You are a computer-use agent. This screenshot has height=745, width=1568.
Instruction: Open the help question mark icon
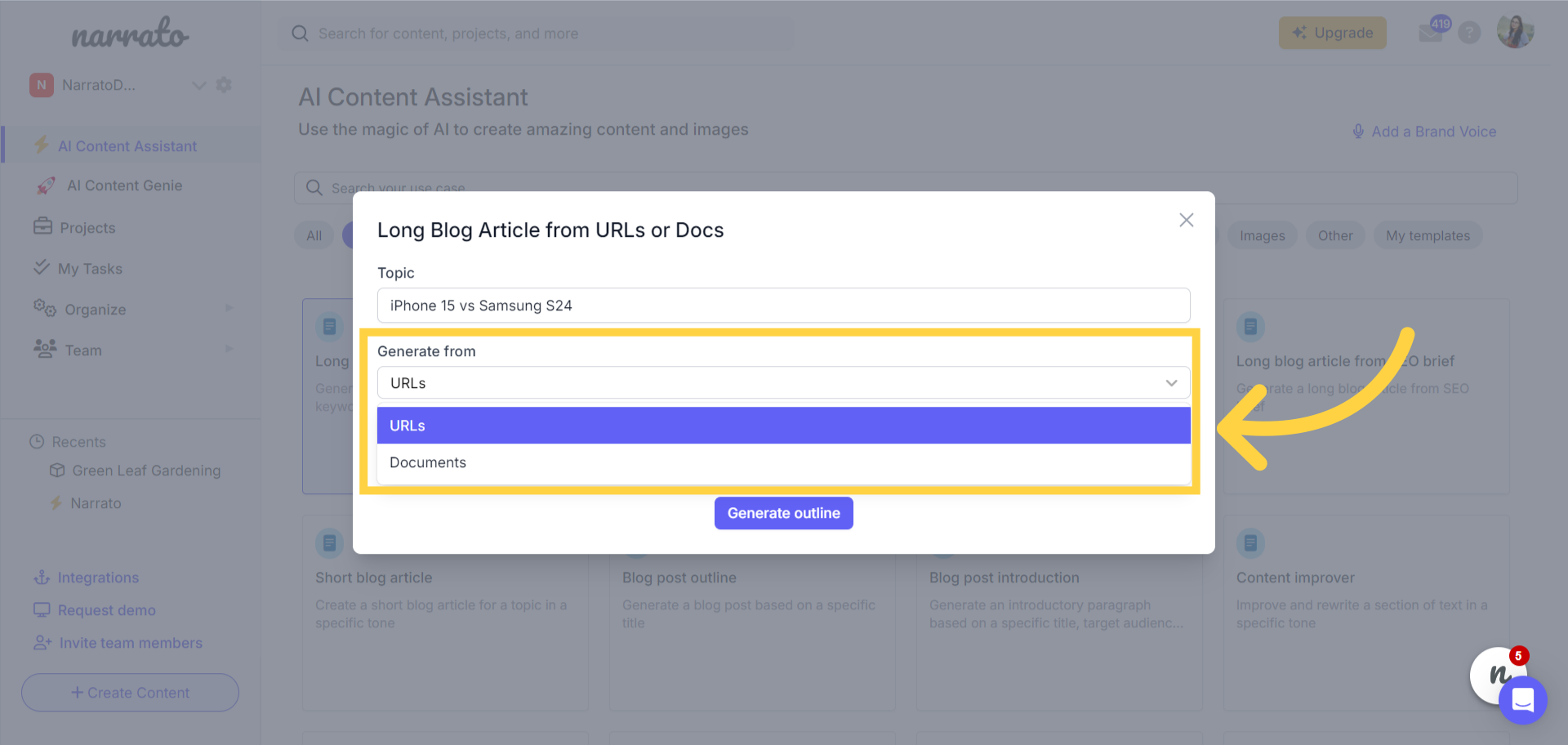point(1469,33)
